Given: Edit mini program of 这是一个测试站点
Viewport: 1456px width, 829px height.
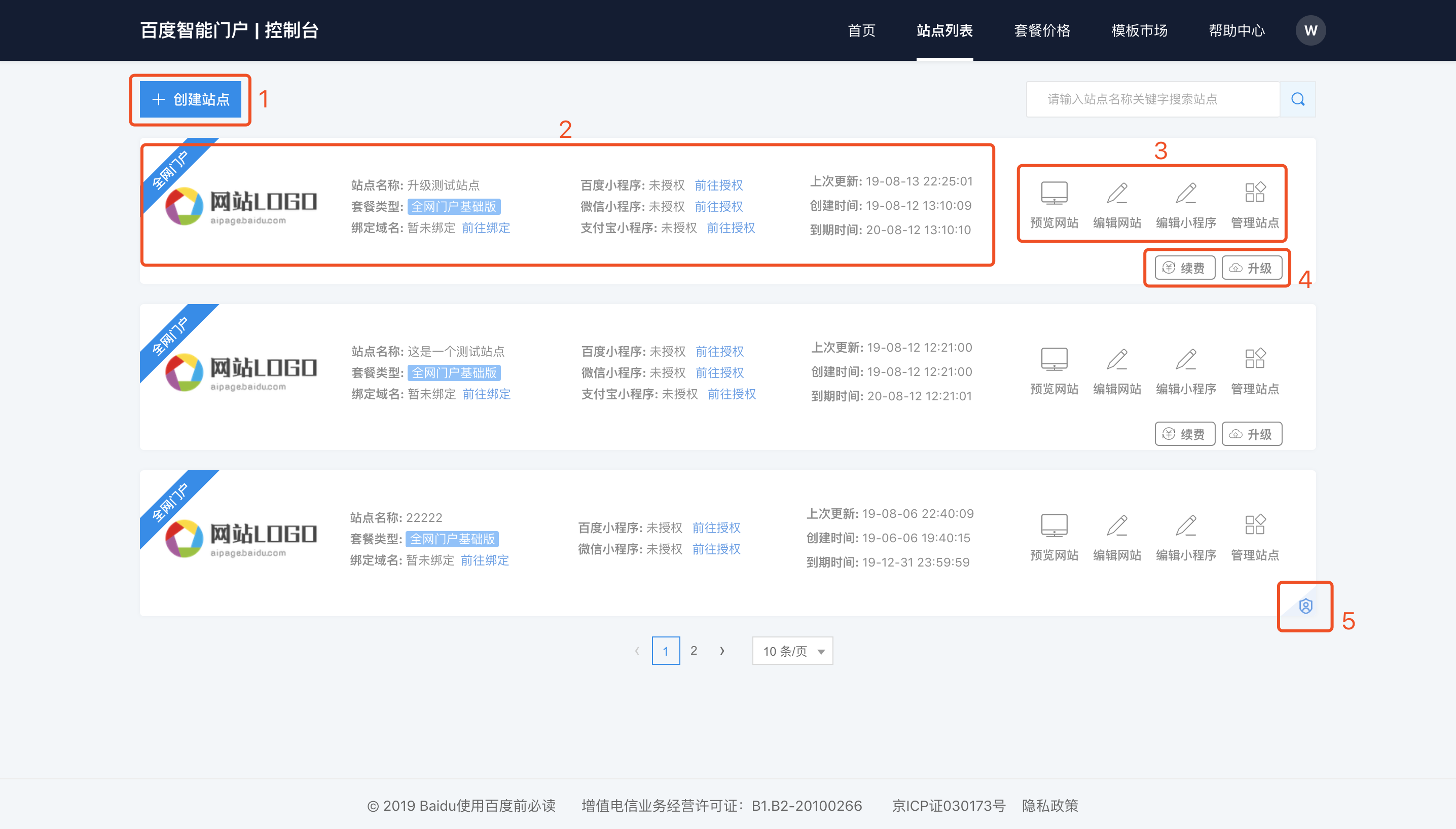Looking at the screenshot, I should coord(1185,371).
